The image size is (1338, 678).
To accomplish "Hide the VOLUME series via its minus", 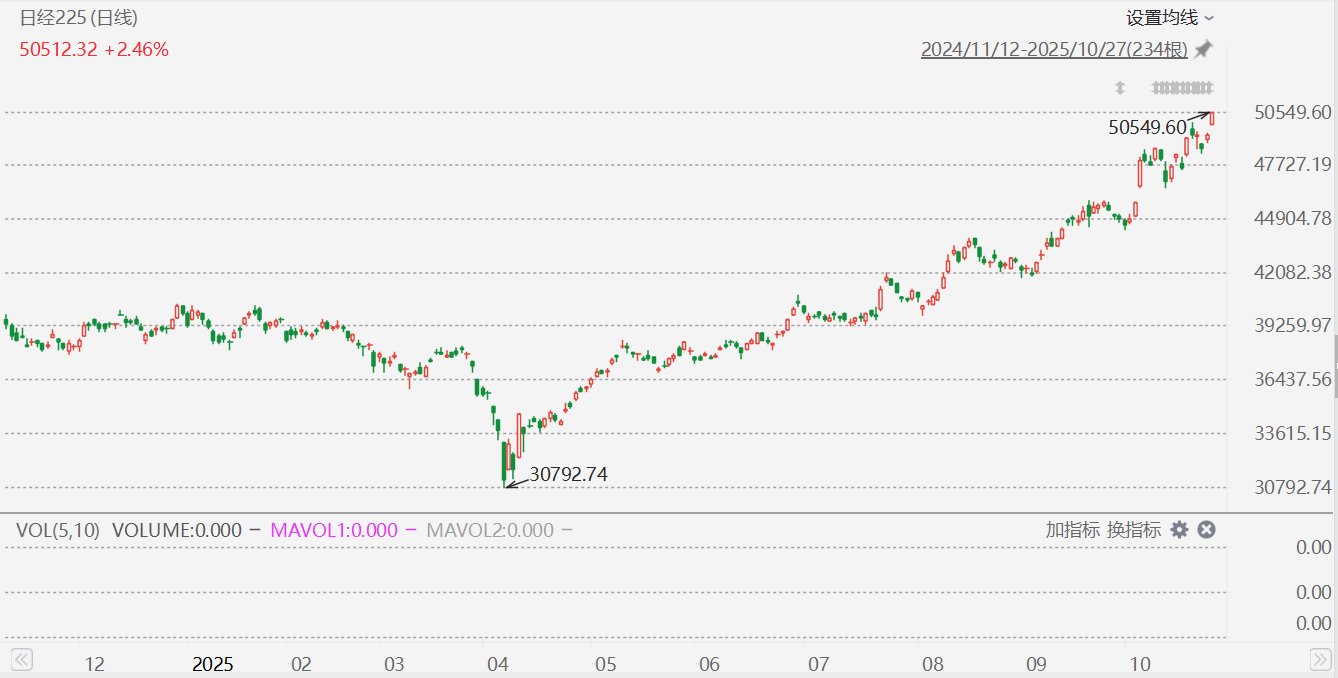I will [x=255, y=530].
